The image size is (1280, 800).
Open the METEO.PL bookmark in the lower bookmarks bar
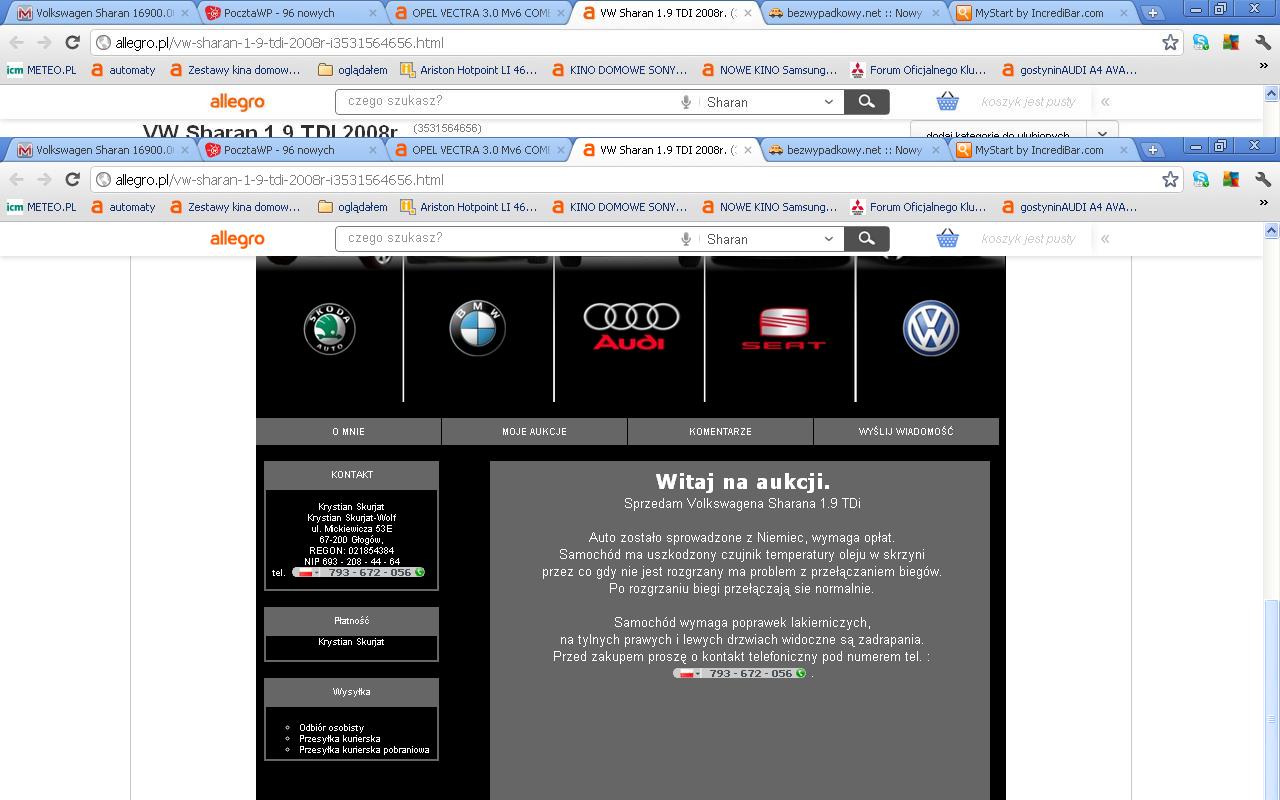(41, 207)
